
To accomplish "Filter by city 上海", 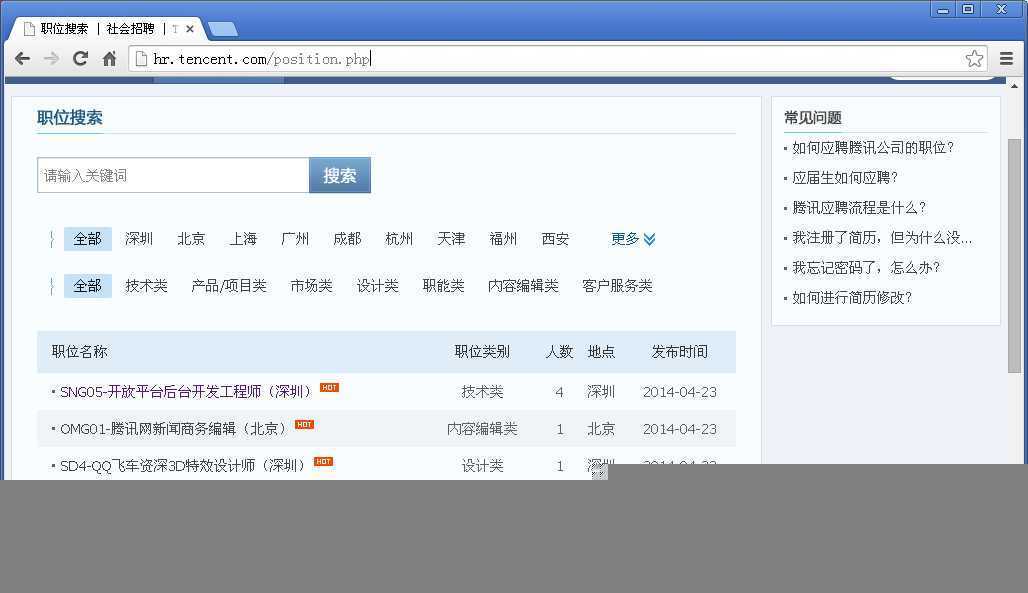I will pyautogui.click(x=243, y=239).
